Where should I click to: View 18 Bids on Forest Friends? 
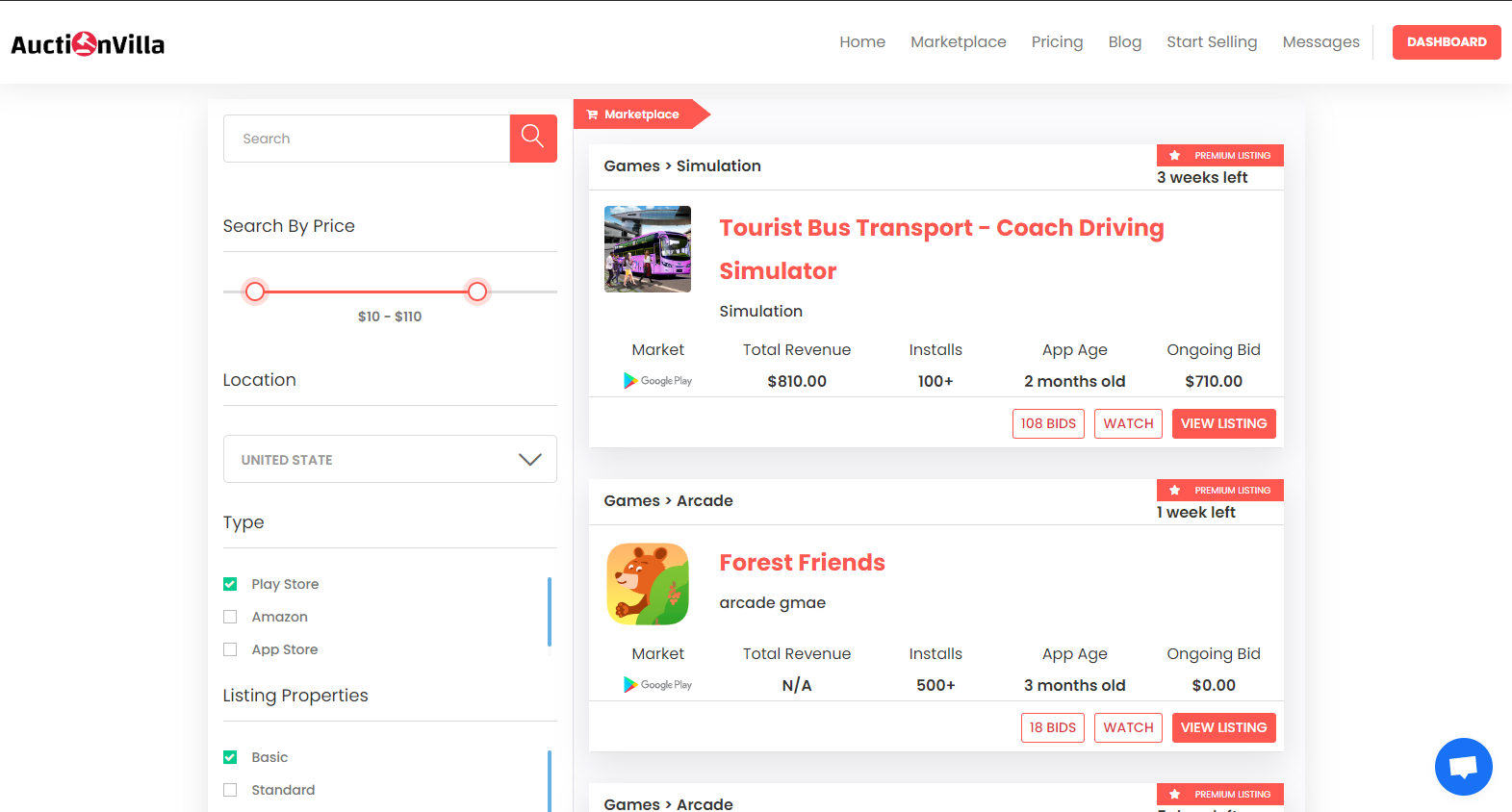point(1053,728)
